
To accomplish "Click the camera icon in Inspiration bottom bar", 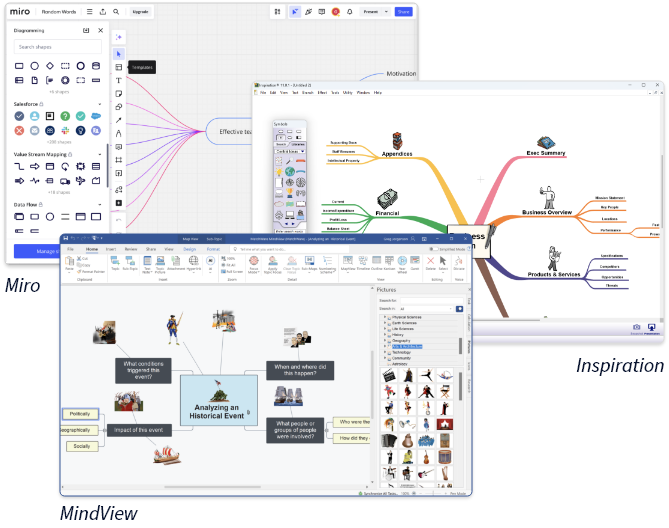I will pos(637,327).
